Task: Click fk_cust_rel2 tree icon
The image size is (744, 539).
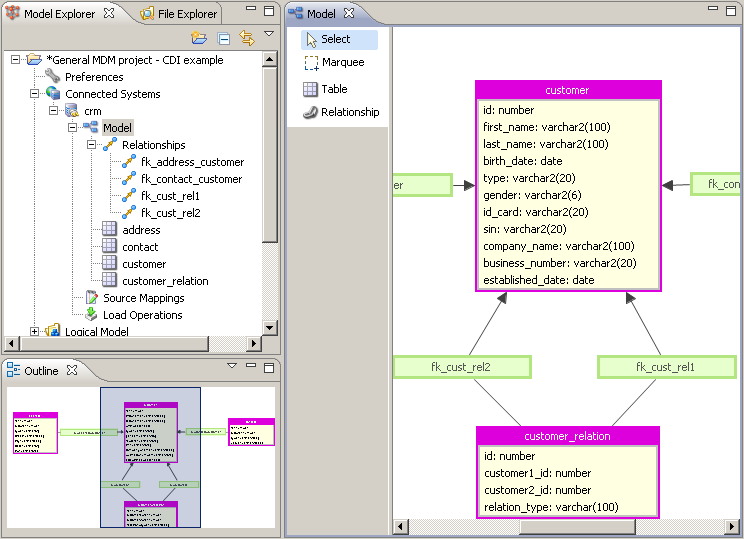Action: (129, 213)
